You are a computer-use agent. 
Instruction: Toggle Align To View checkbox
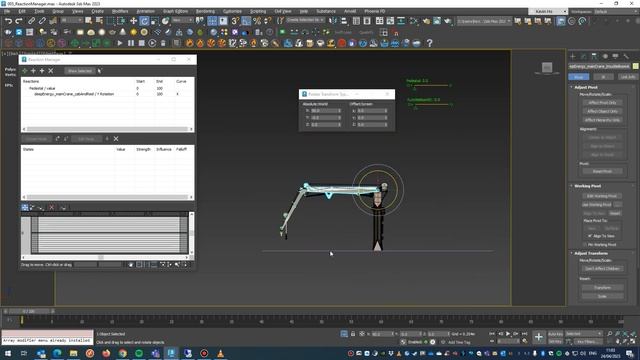[590, 236]
